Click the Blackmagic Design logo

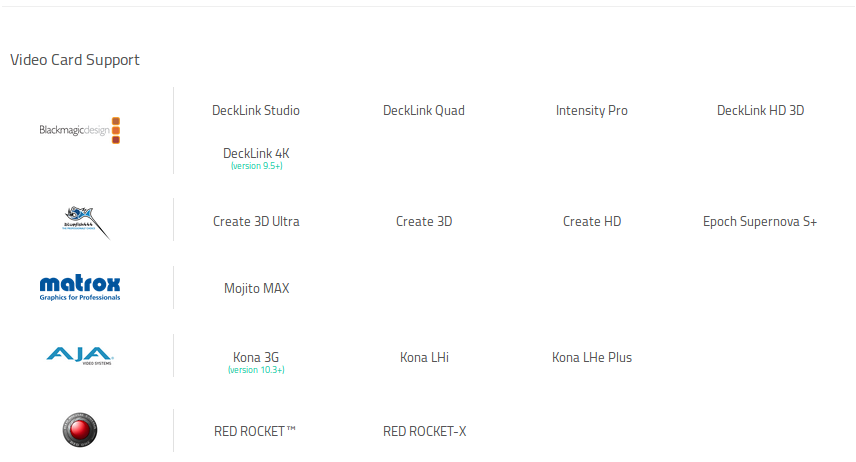(x=80, y=130)
